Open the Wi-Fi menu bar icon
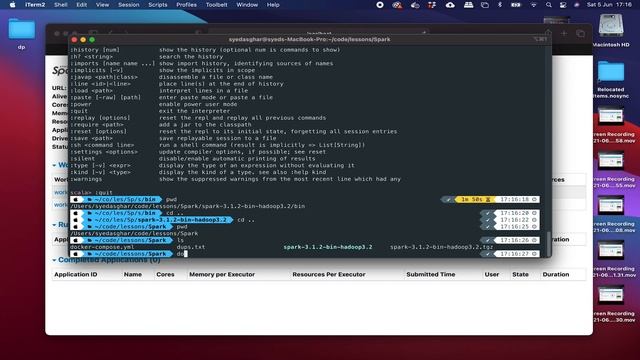The width and height of the screenshot is (640, 360). pyautogui.click(x=533, y=5)
